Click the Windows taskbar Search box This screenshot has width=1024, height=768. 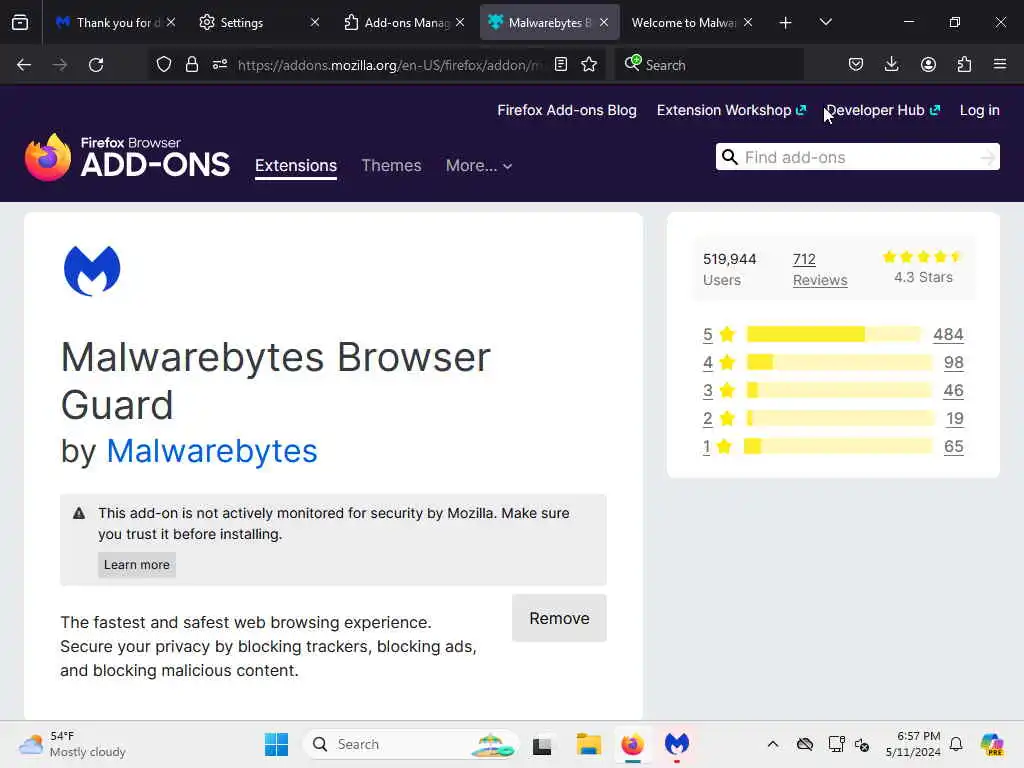pyautogui.click(x=409, y=744)
